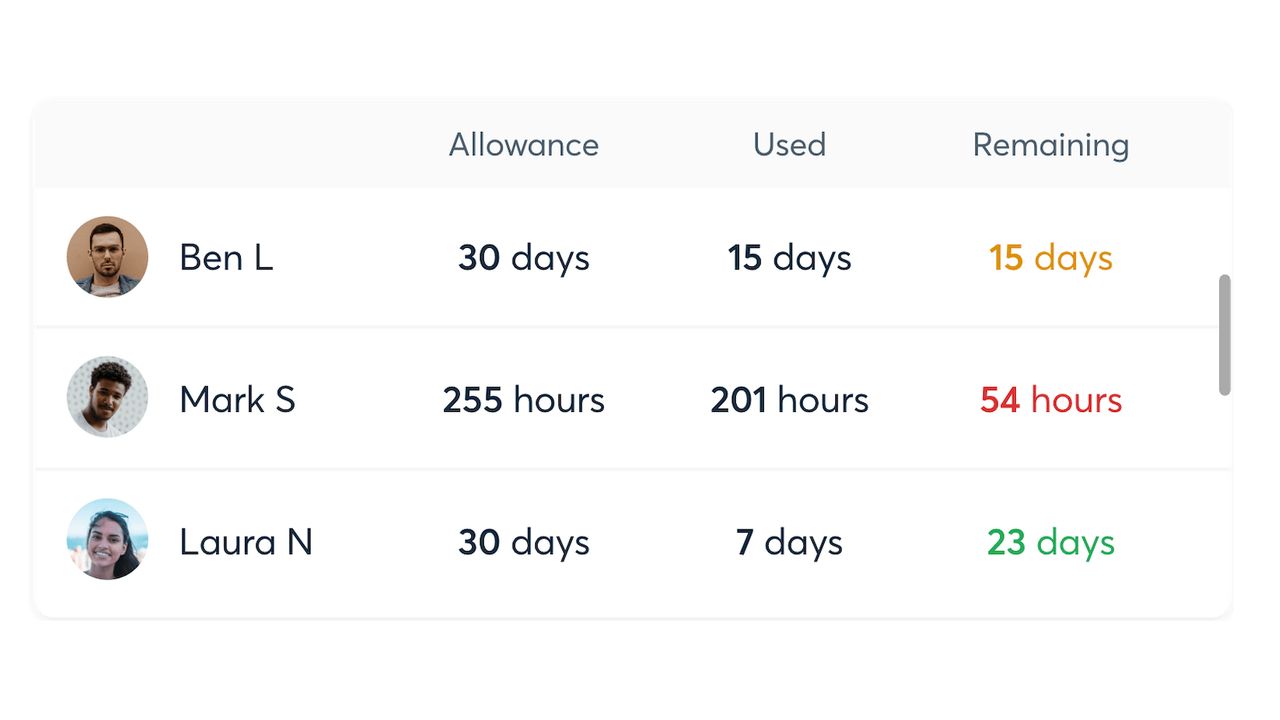1280x720 pixels.
Task: Select Ben L's 15 days used value
Action: pyautogui.click(x=789, y=258)
